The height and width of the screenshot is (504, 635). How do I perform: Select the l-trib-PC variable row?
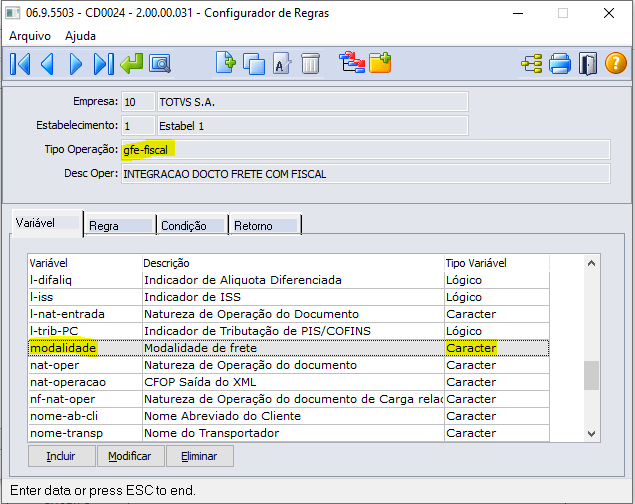tap(289, 331)
